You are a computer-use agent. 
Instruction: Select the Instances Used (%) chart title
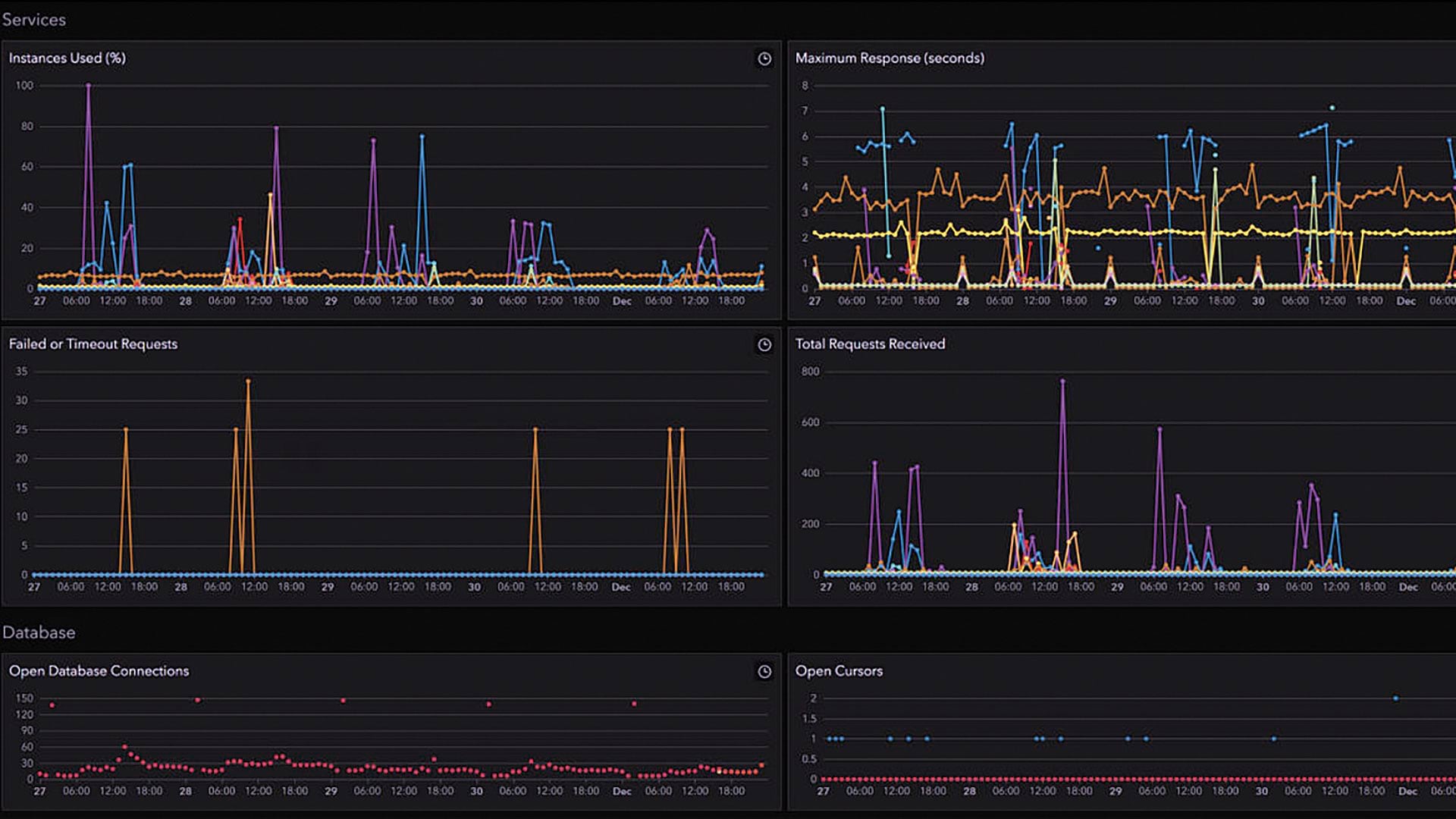click(x=67, y=58)
